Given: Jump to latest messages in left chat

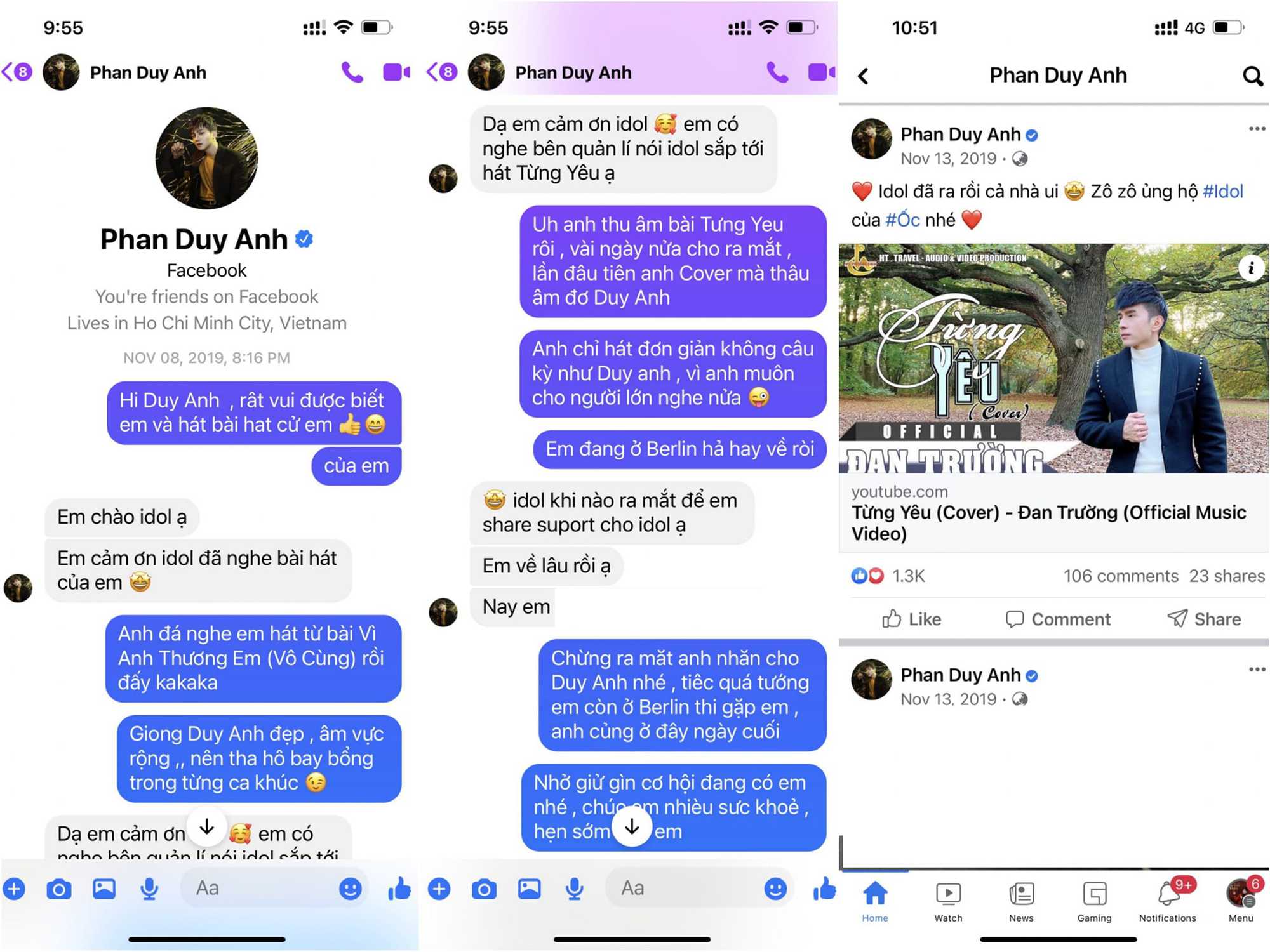Looking at the screenshot, I should point(207,827).
